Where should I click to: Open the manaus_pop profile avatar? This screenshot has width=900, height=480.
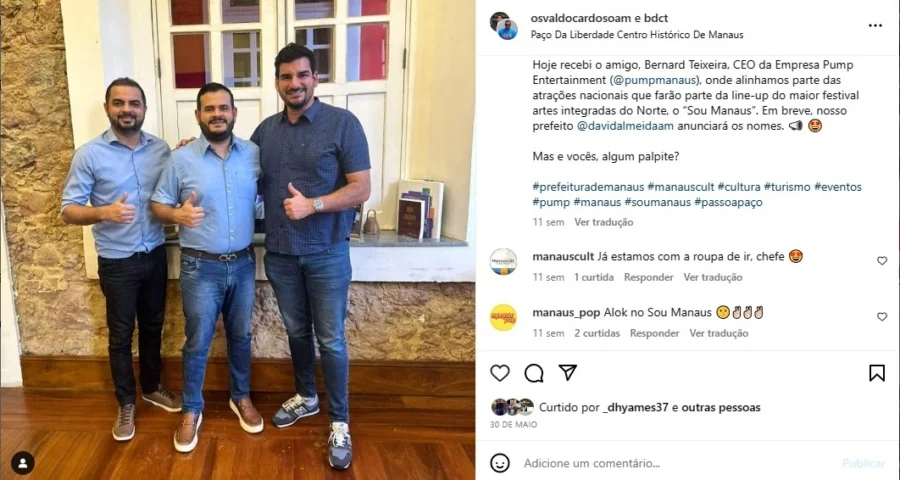(503, 318)
